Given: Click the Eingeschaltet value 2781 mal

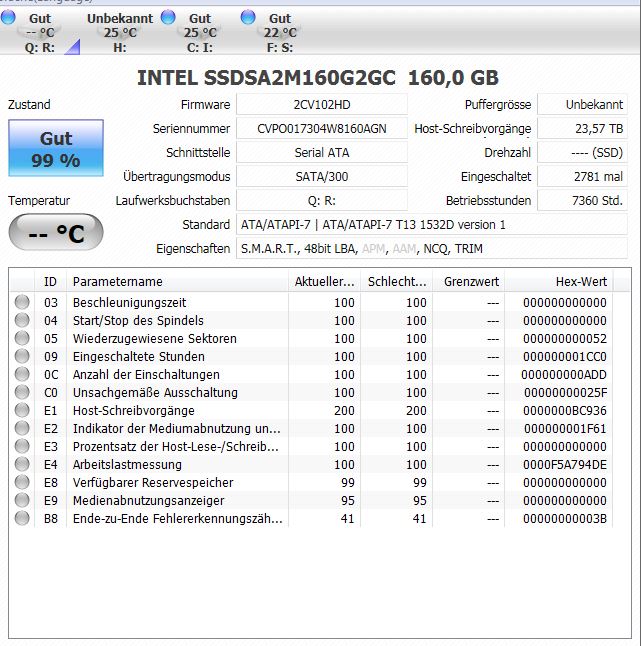Looking at the screenshot, I should (x=583, y=176).
